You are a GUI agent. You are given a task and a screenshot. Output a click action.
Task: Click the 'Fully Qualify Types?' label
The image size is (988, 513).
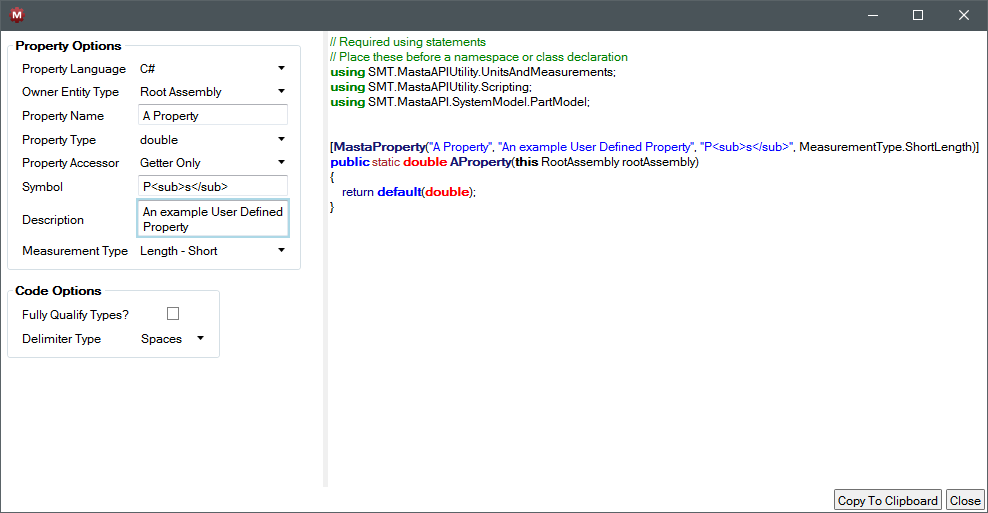[76, 315]
